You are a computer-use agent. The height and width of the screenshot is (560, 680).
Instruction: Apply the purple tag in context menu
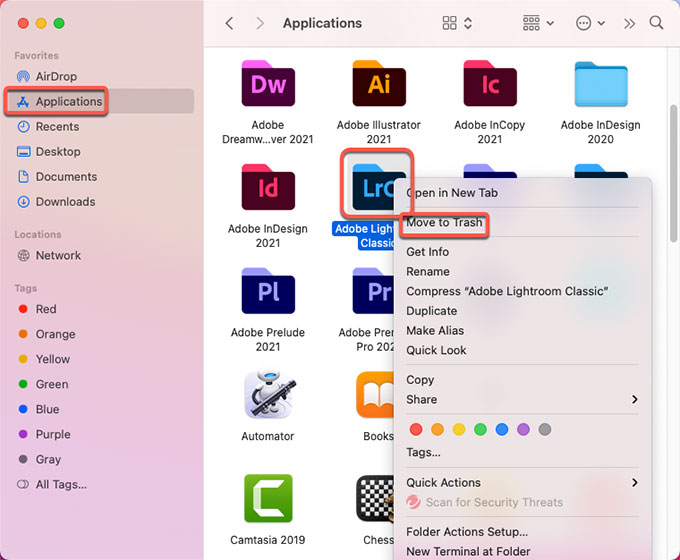click(523, 429)
